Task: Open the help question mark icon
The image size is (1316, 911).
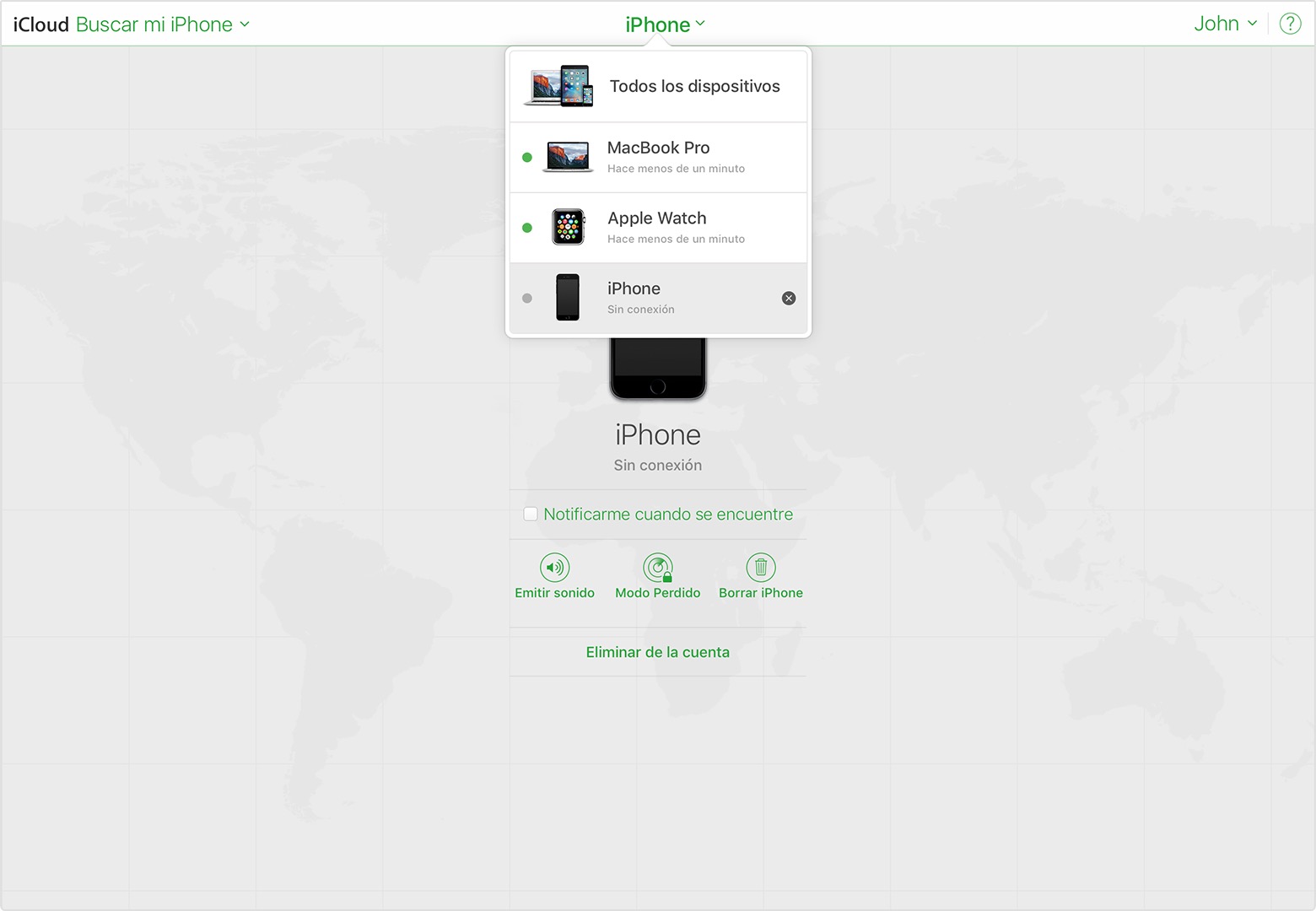Action: pyautogui.click(x=1290, y=24)
